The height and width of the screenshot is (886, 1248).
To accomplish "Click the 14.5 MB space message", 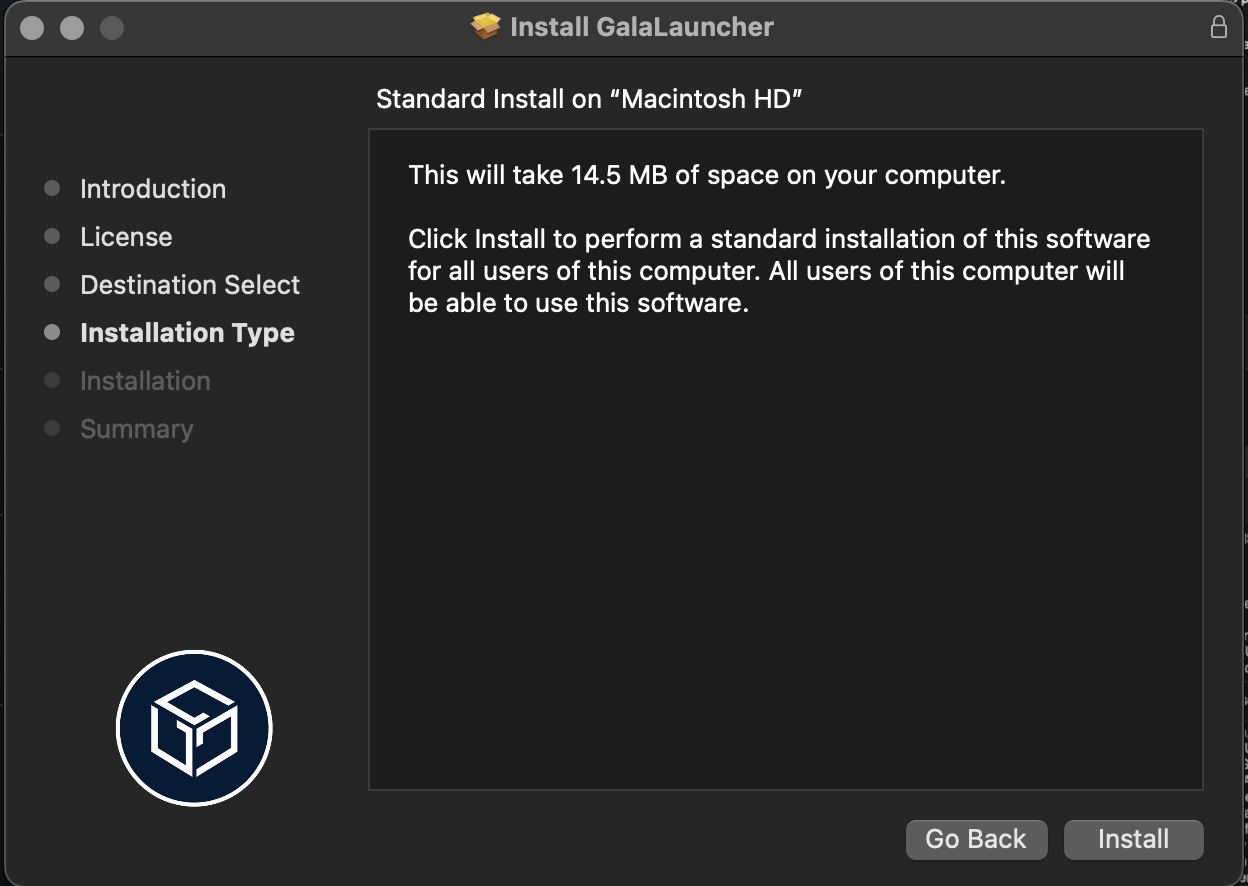I will point(707,175).
